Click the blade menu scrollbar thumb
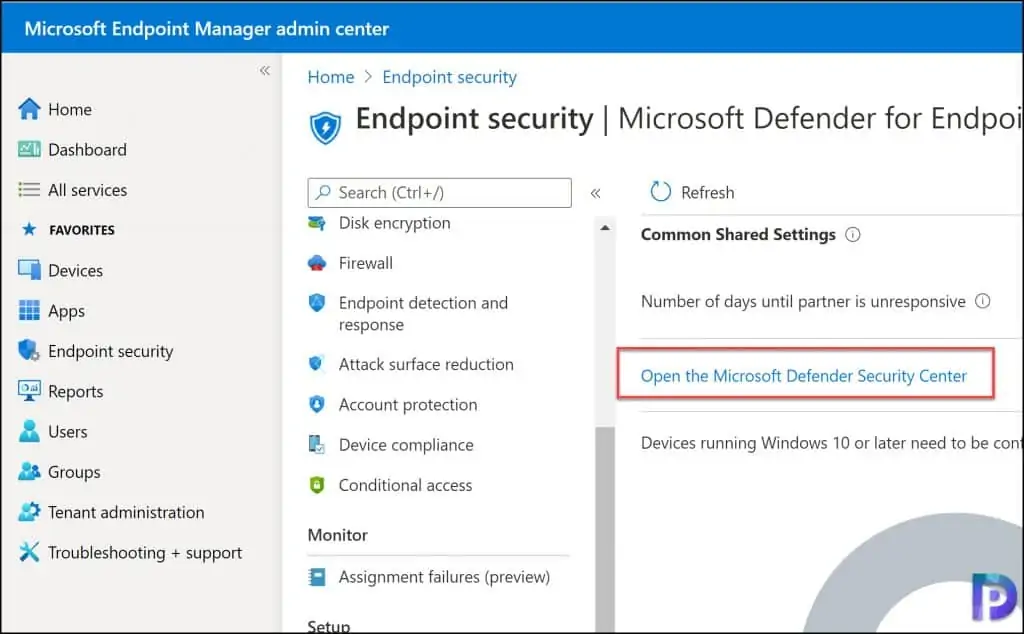The height and width of the screenshot is (634, 1024). [x=605, y=529]
